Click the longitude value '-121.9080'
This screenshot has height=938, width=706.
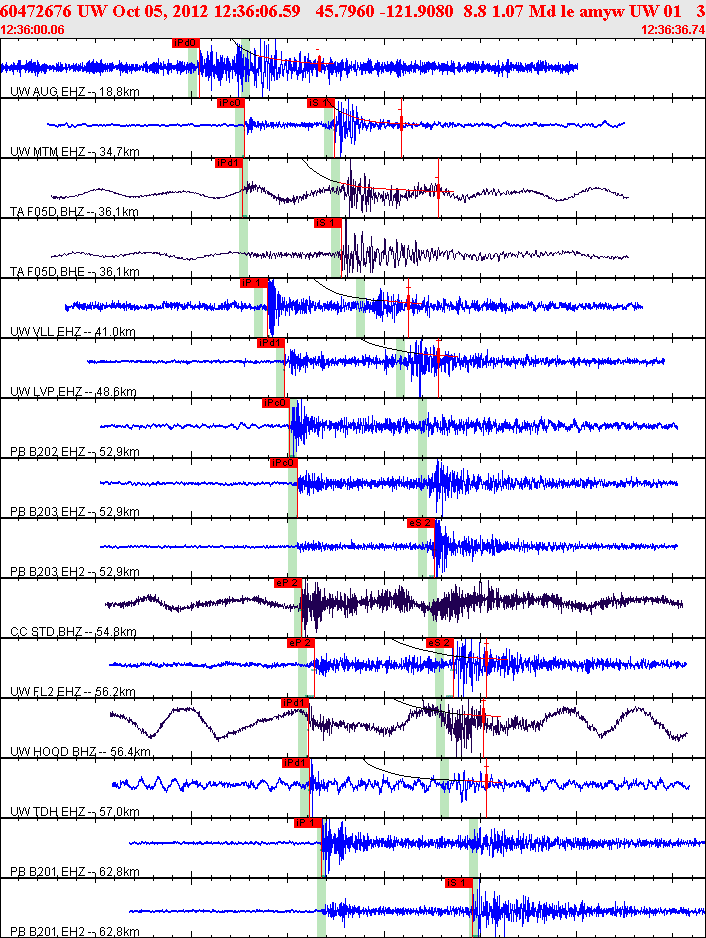click(416, 11)
